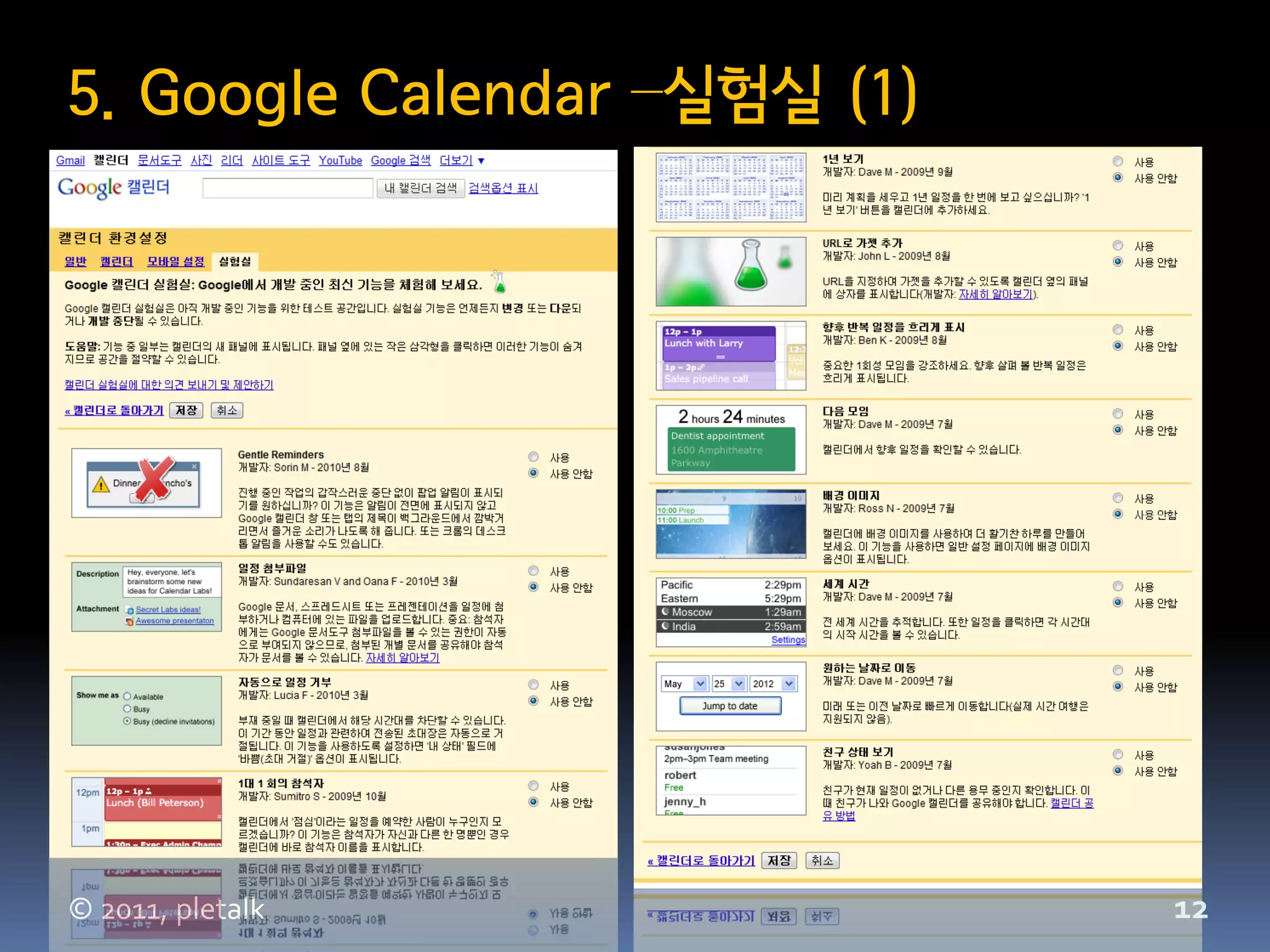Click the Google 캘린더 logo

(x=113, y=187)
